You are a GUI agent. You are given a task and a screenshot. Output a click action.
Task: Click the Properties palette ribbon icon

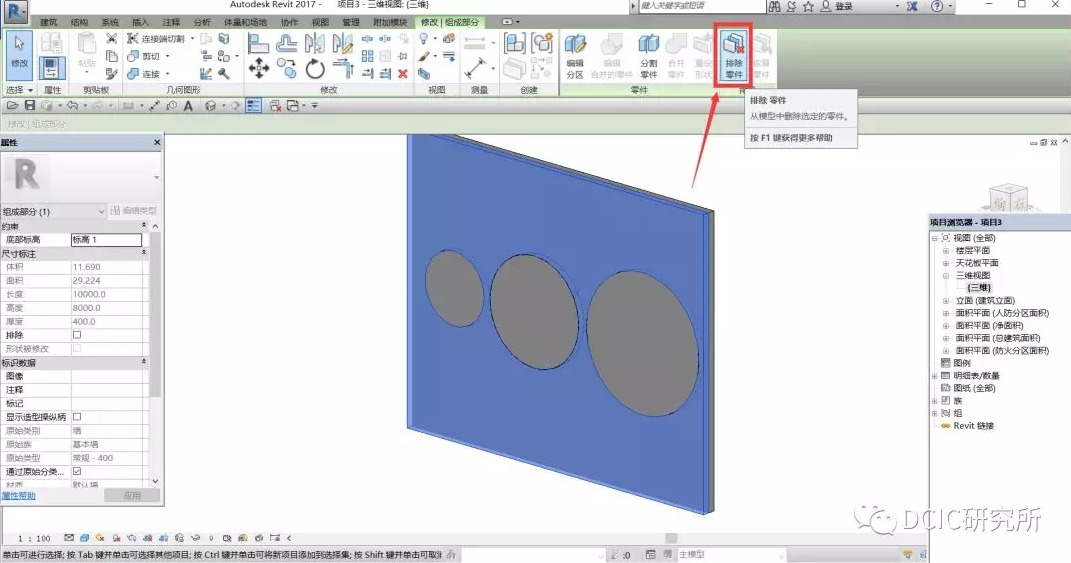coord(52,68)
